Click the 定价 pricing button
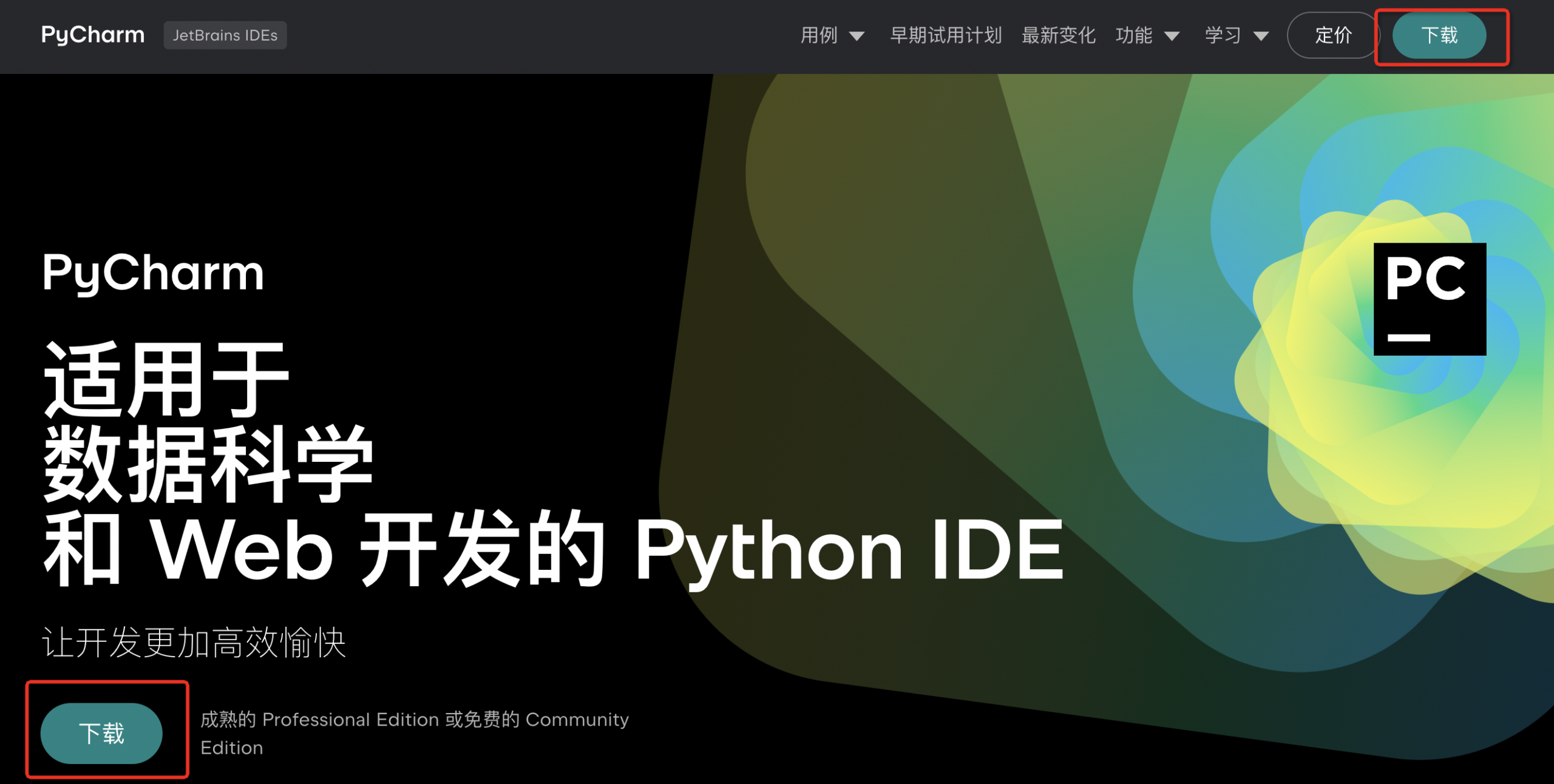Viewport: 1554px width, 784px height. (1333, 35)
